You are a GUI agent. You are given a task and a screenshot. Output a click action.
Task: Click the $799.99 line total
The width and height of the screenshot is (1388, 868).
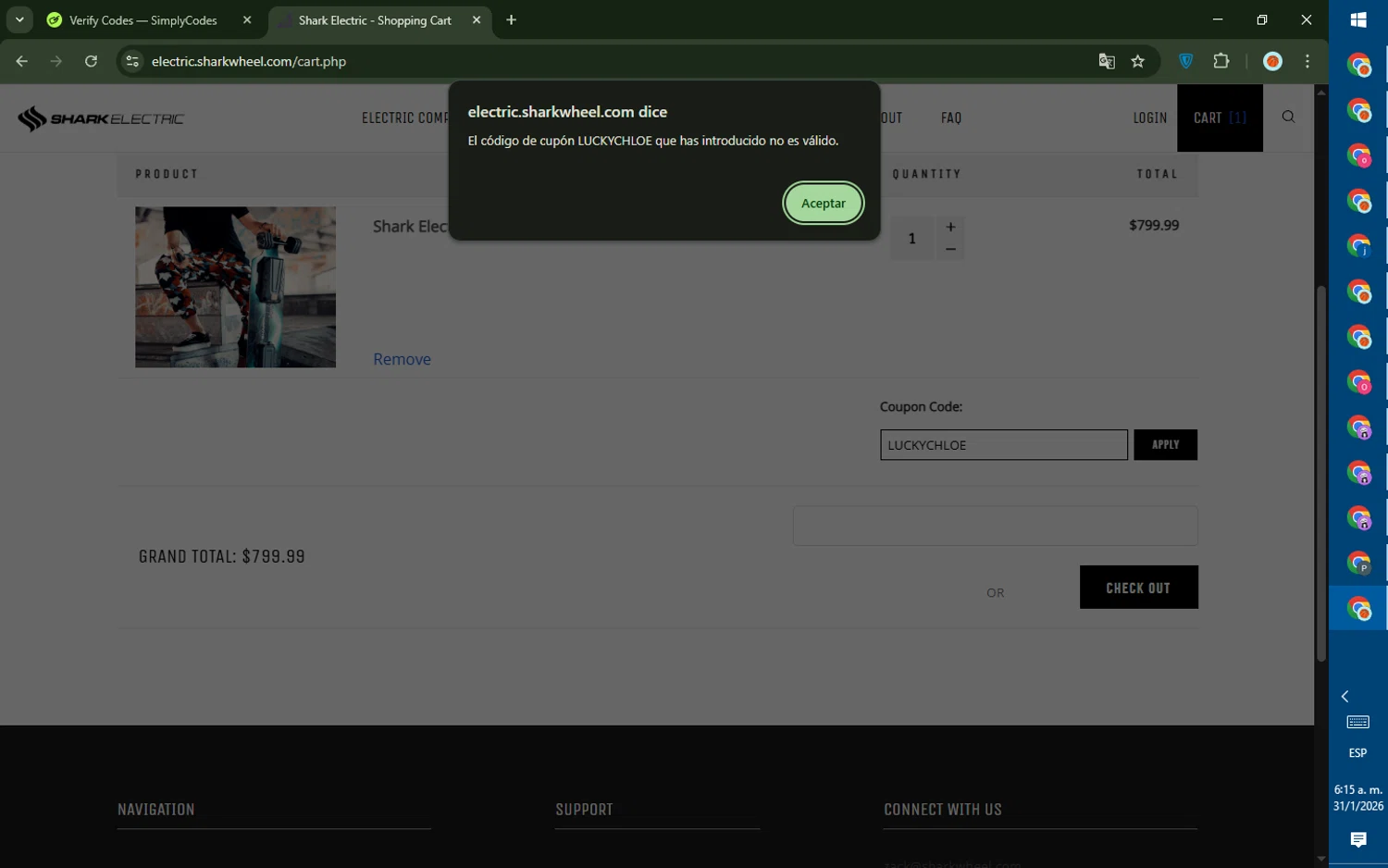[x=1154, y=225]
